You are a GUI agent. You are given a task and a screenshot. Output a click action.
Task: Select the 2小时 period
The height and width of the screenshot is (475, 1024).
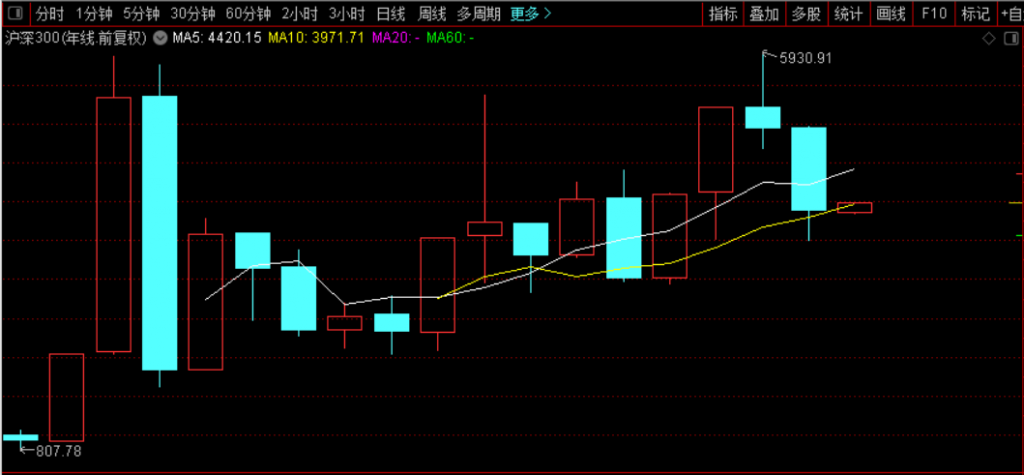pos(300,13)
